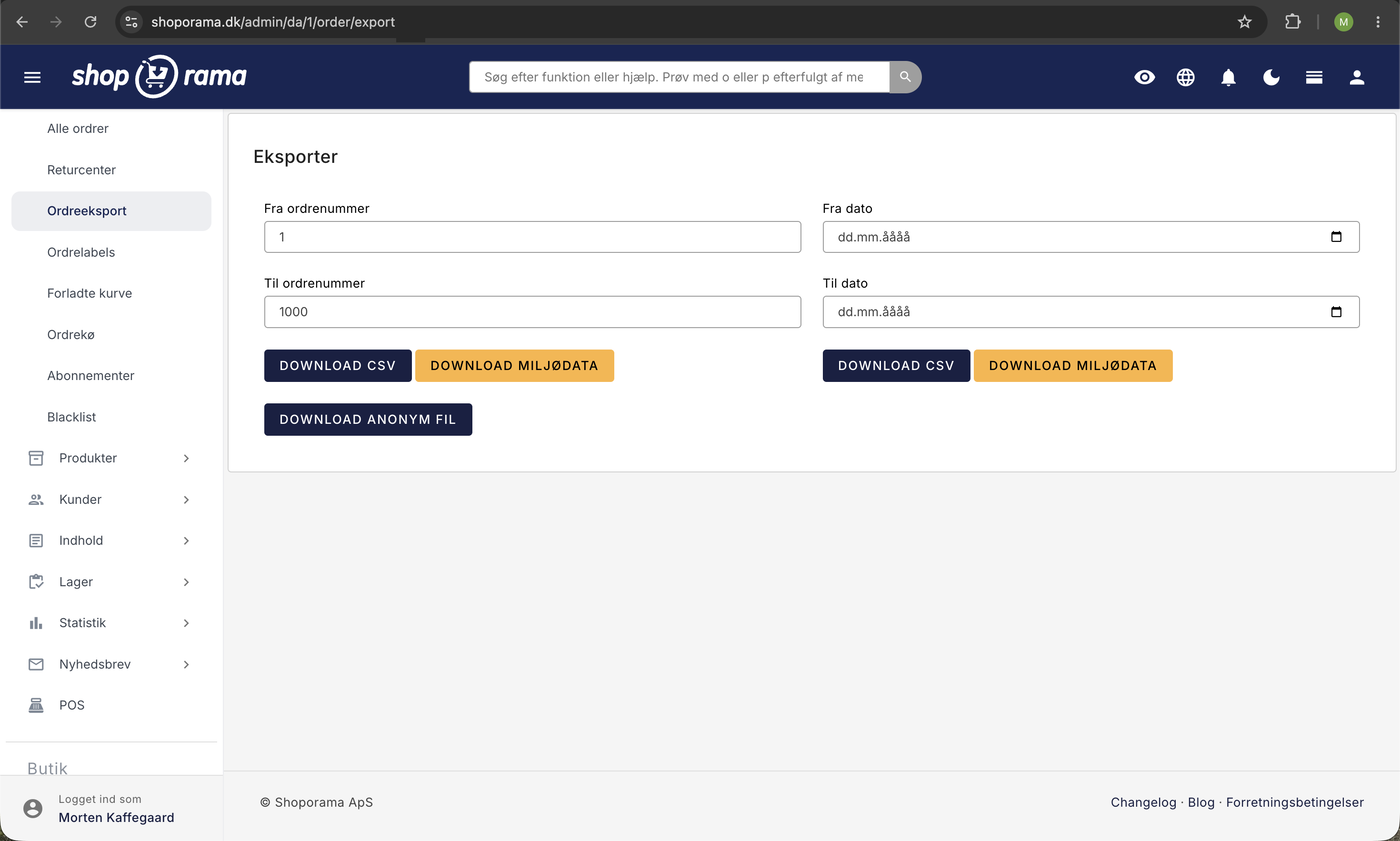Open calendar picker in Fra dato
1400x841 pixels.
click(1337, 237)
